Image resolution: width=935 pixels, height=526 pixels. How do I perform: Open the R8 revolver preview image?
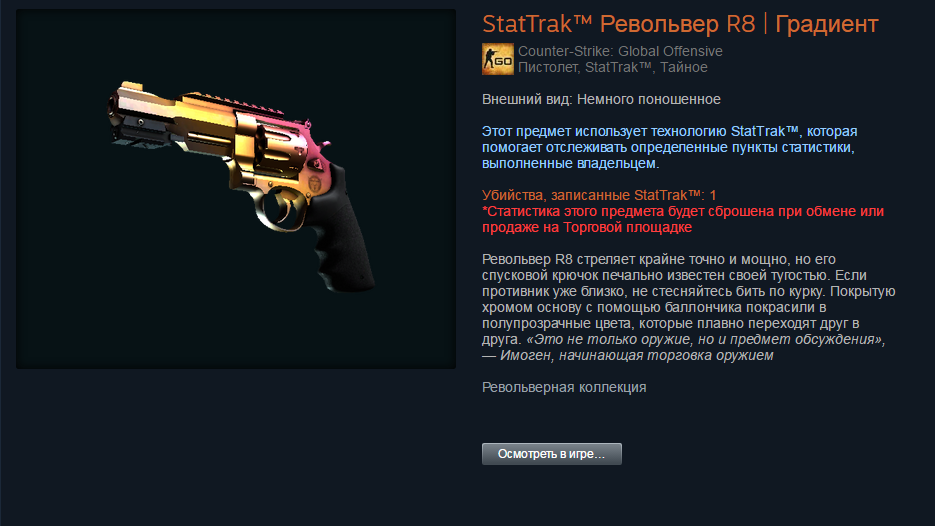click(x=236, y=188)
